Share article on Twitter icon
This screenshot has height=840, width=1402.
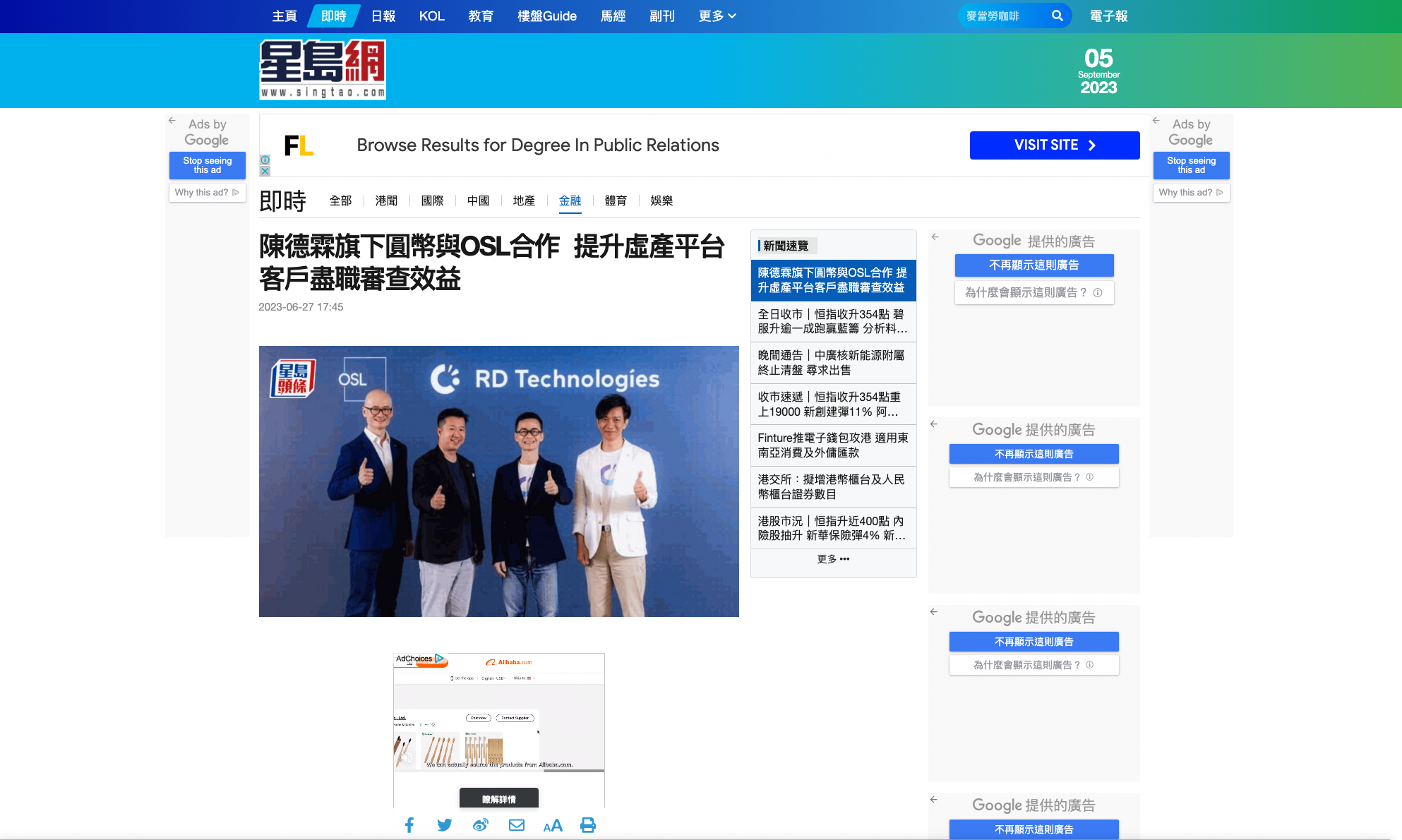pos(445,825)
